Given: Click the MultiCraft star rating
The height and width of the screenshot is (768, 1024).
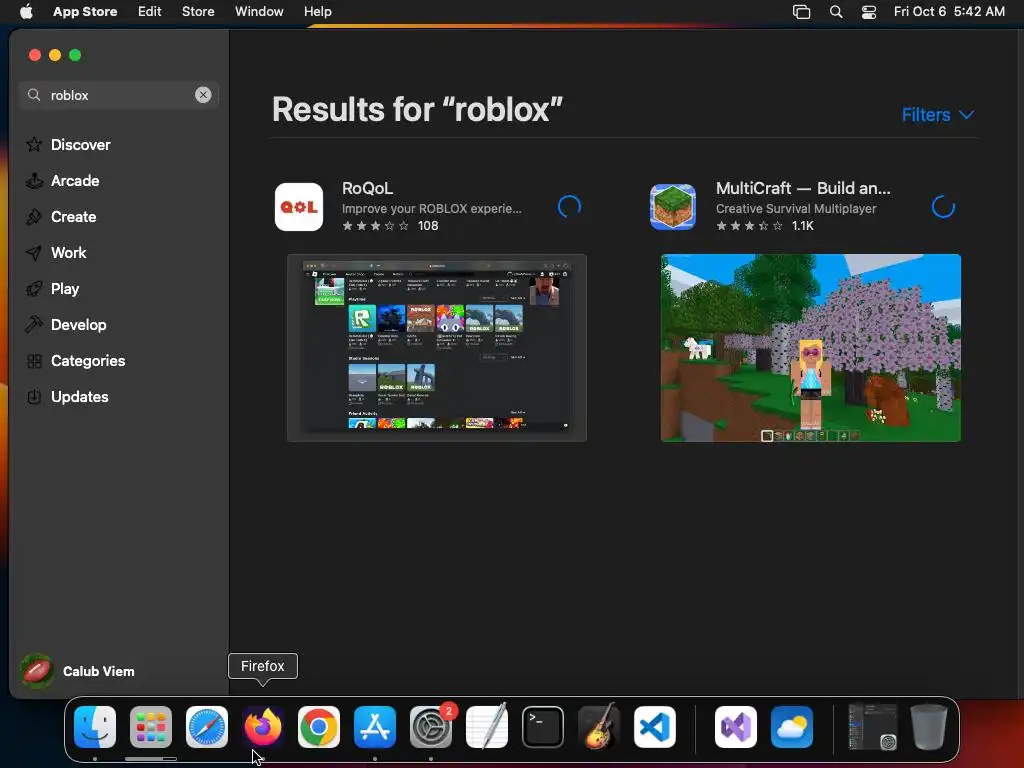Looking at the screenshot, I should pyautogui.click(x=749, y=226).
